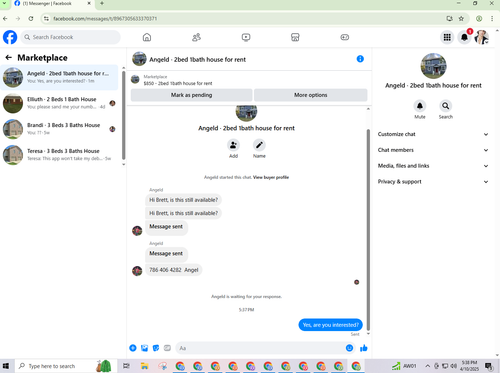Bookmark this page star icon

[x=461, y=19]
